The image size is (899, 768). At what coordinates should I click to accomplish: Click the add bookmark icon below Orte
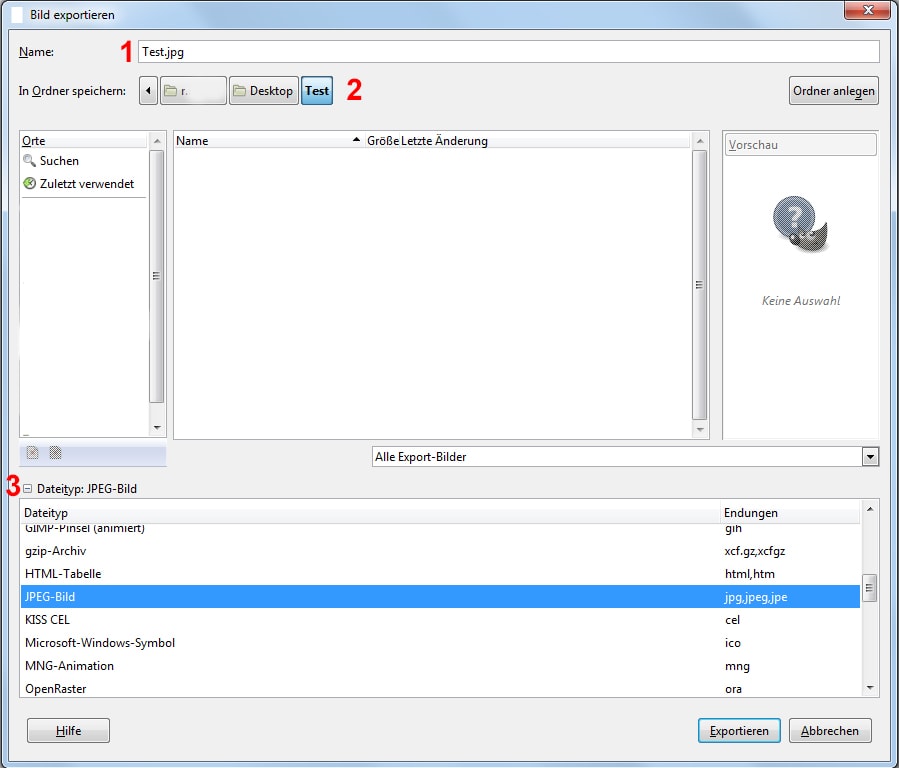click(x=33, y=453)
